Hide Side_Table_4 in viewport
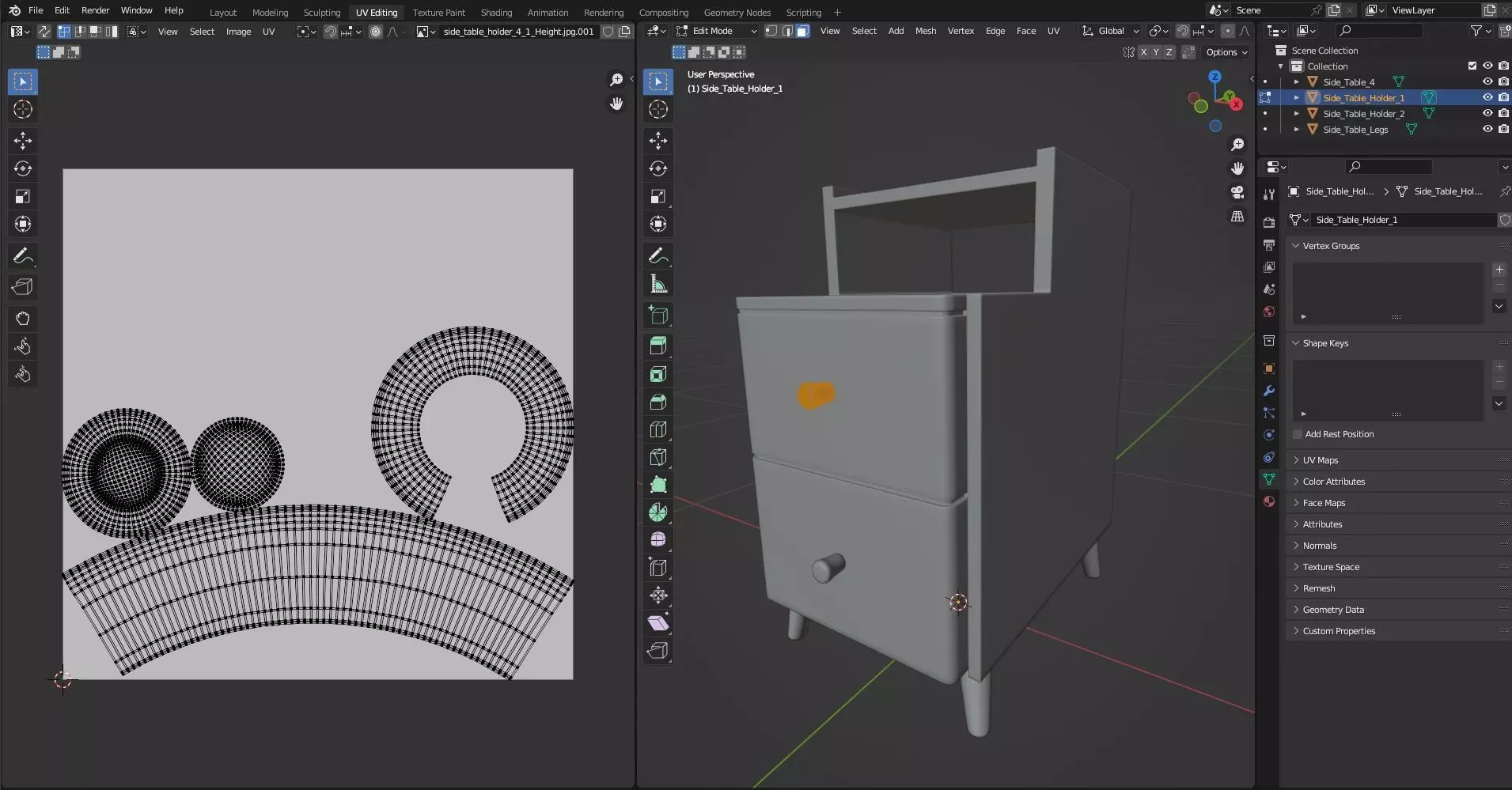 [x=1487, y=81]
